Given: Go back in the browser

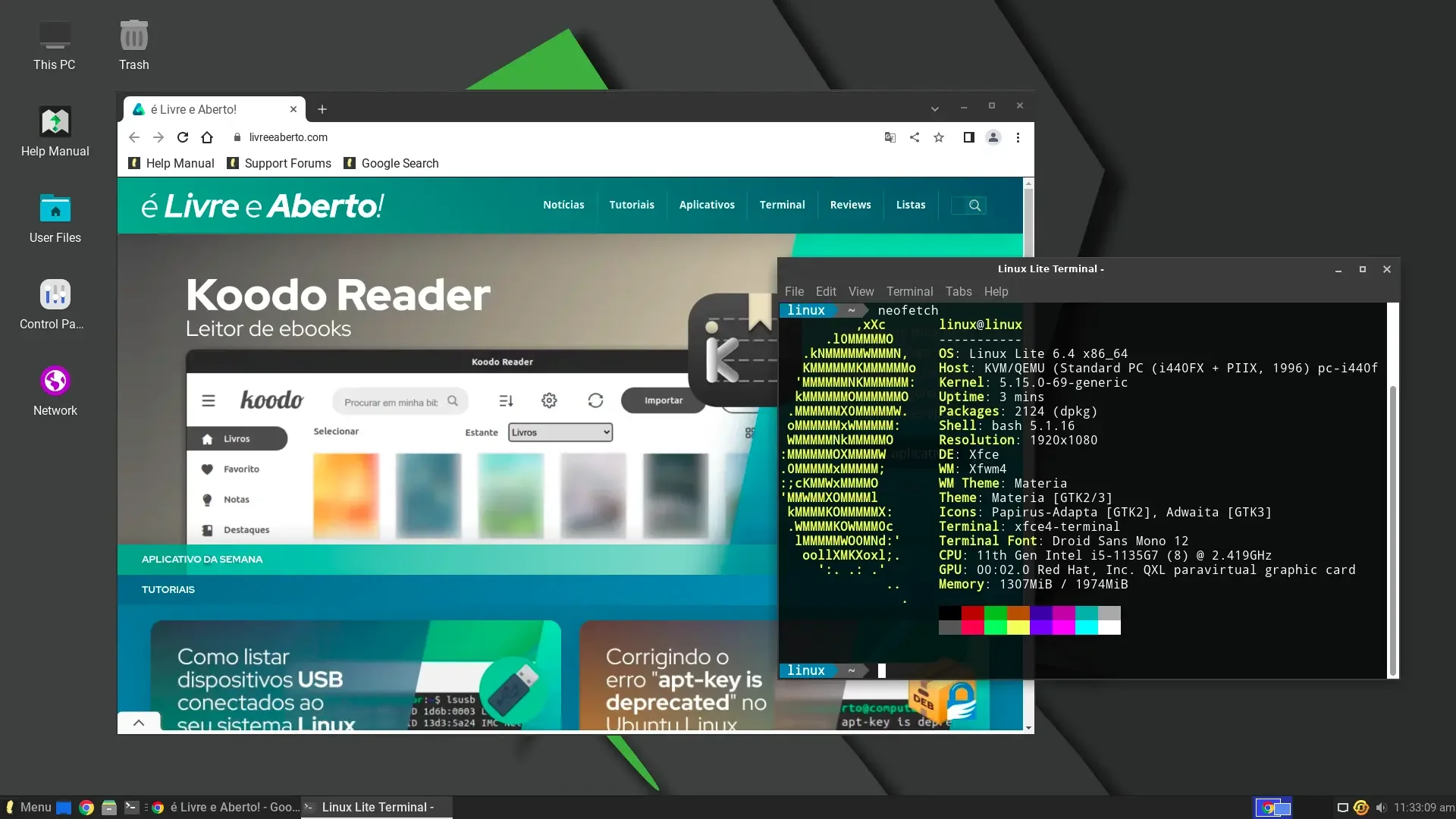Looking at the screenshot, I should pyautogui.click(x=134, y=137).
